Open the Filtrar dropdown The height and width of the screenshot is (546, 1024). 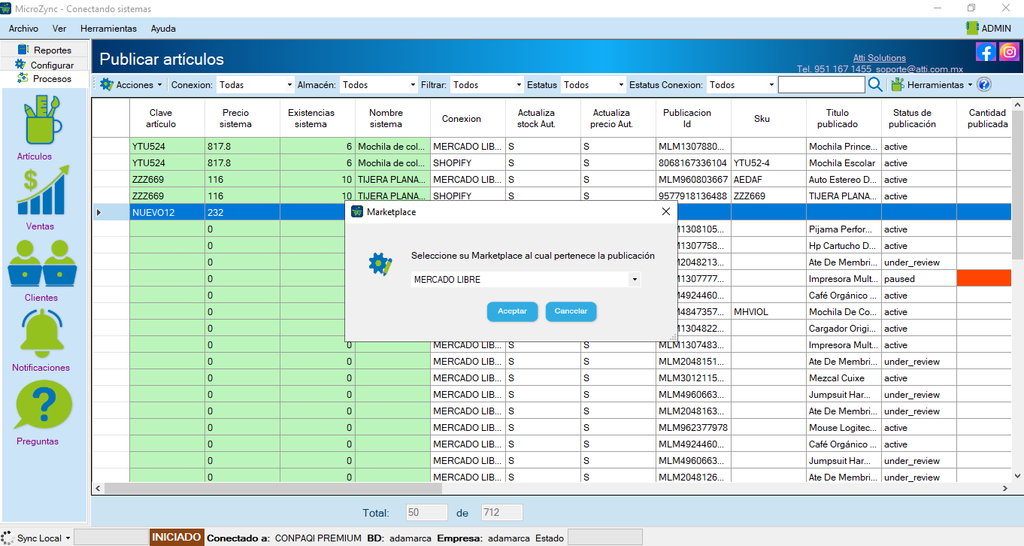point(487,85)
